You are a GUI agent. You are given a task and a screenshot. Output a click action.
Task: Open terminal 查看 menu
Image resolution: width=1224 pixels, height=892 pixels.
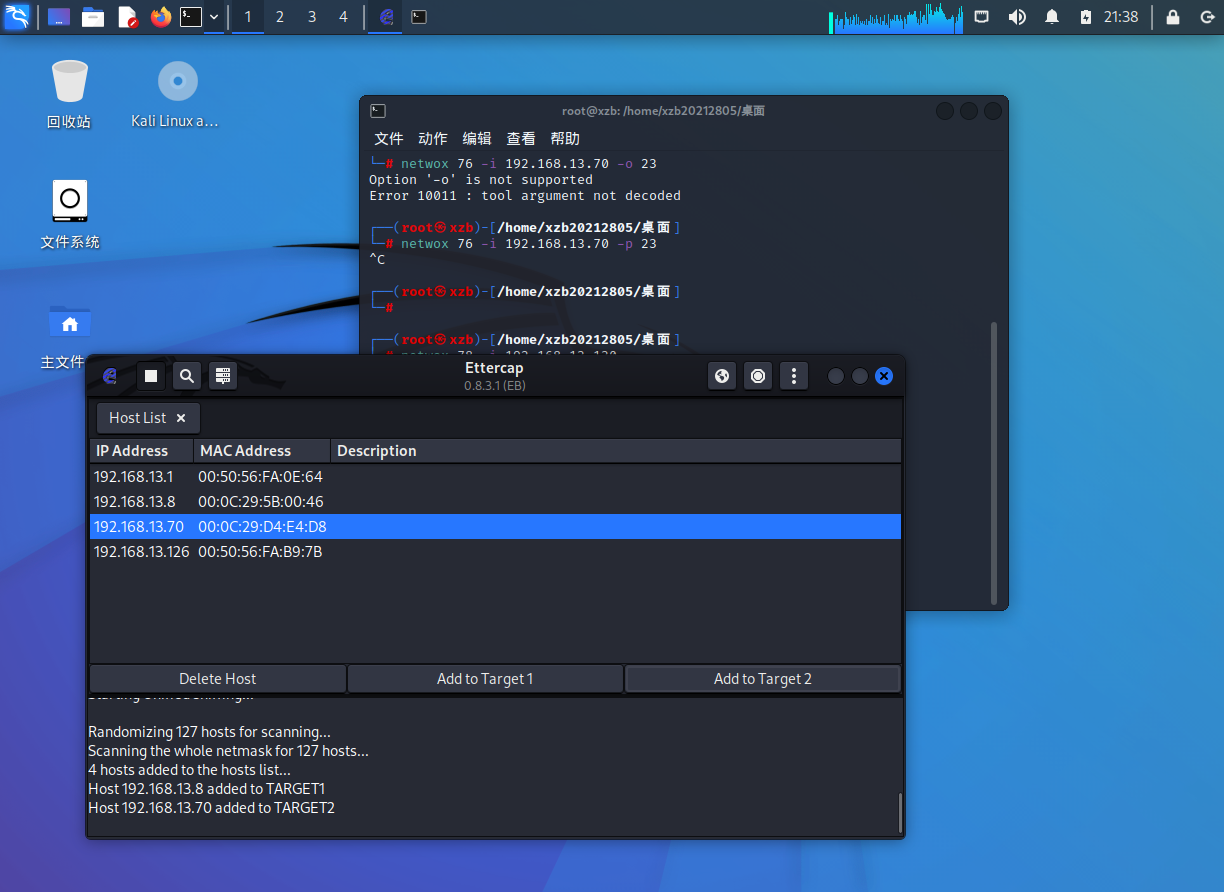(x=521, y=139)
